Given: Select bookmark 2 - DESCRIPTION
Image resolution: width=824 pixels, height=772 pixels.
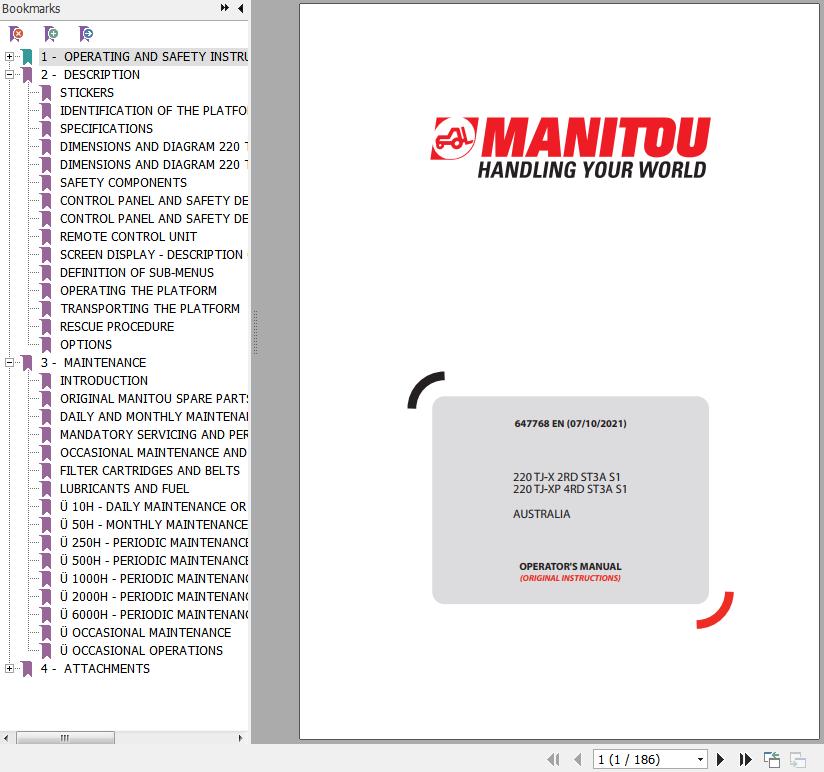Looking at the screenshot, I should pos(90,75).
